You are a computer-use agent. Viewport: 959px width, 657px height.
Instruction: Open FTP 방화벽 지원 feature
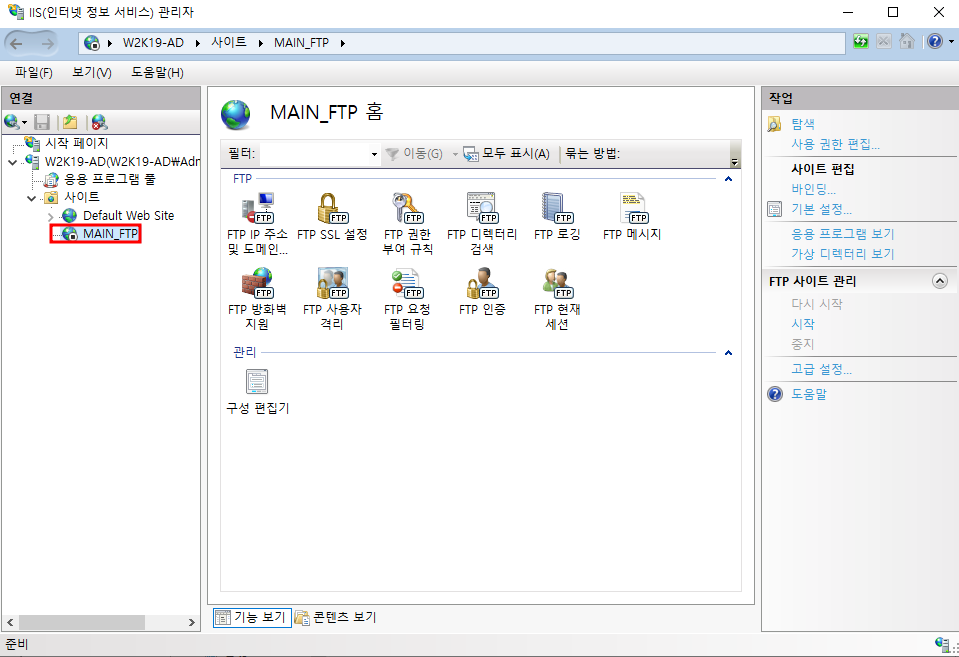257,299
